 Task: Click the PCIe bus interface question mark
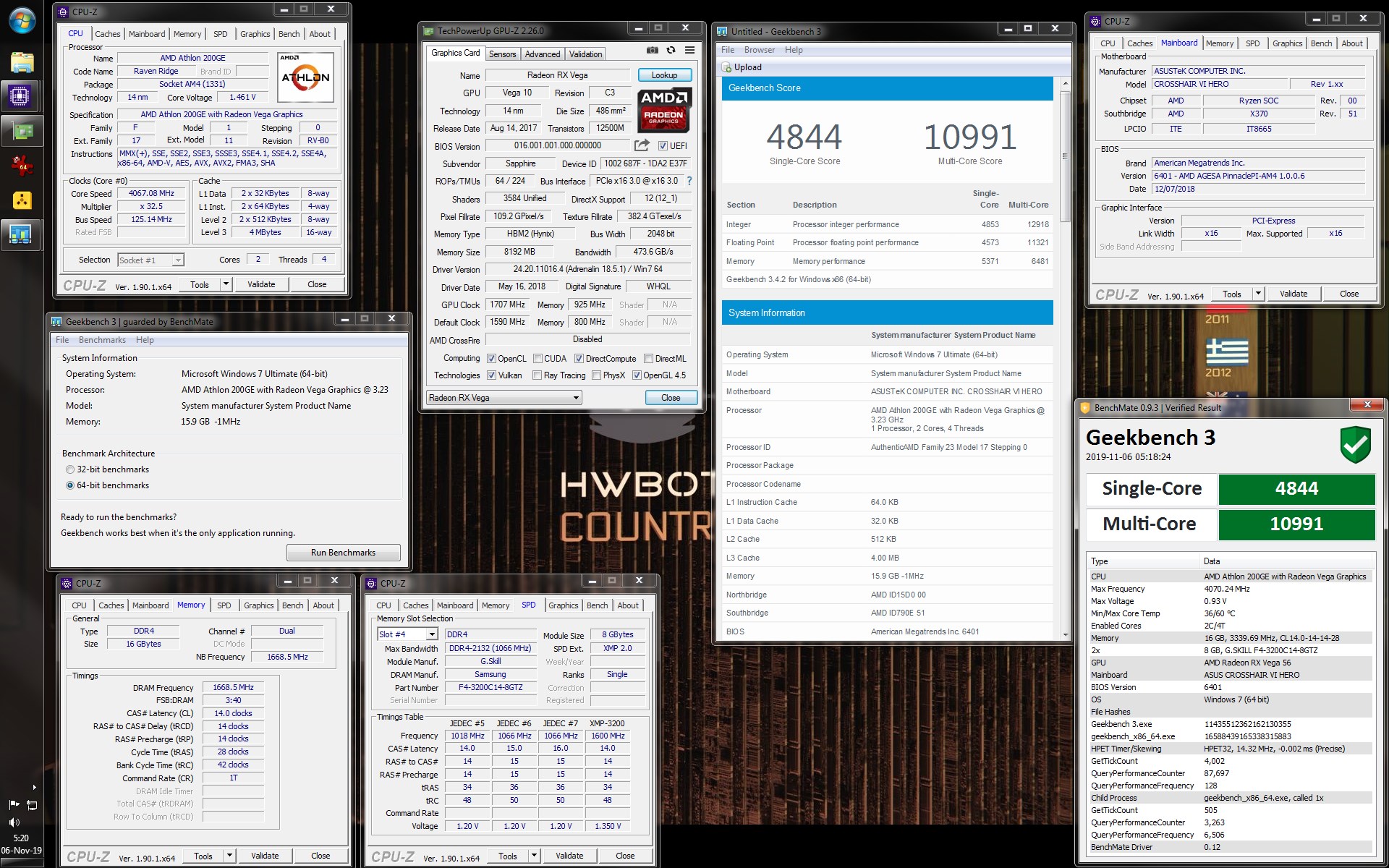pos(689,181)
